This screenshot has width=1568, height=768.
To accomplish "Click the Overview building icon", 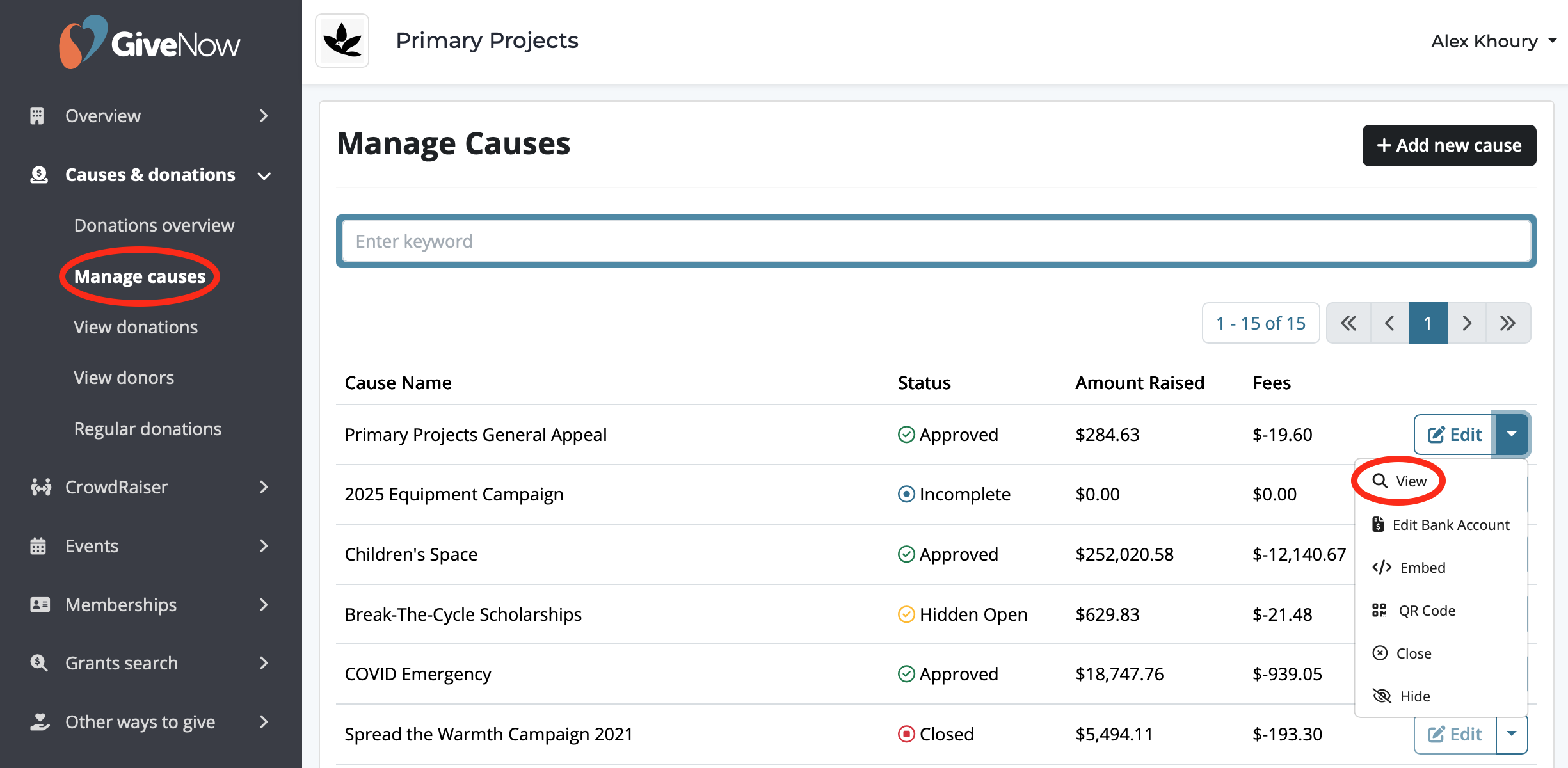I will pos(37,116).
